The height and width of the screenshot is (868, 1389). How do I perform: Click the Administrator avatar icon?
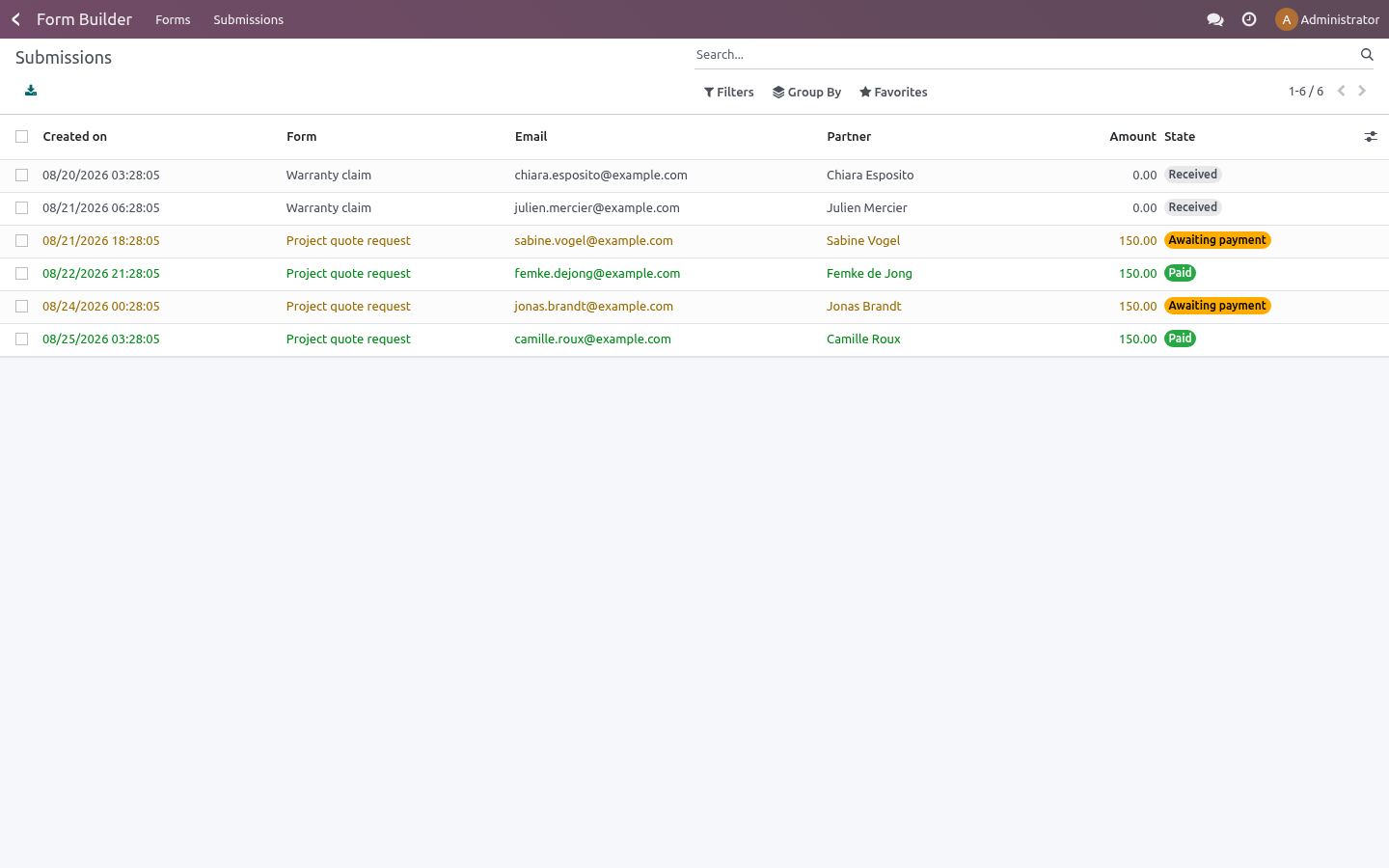(x=1286, y=19)
